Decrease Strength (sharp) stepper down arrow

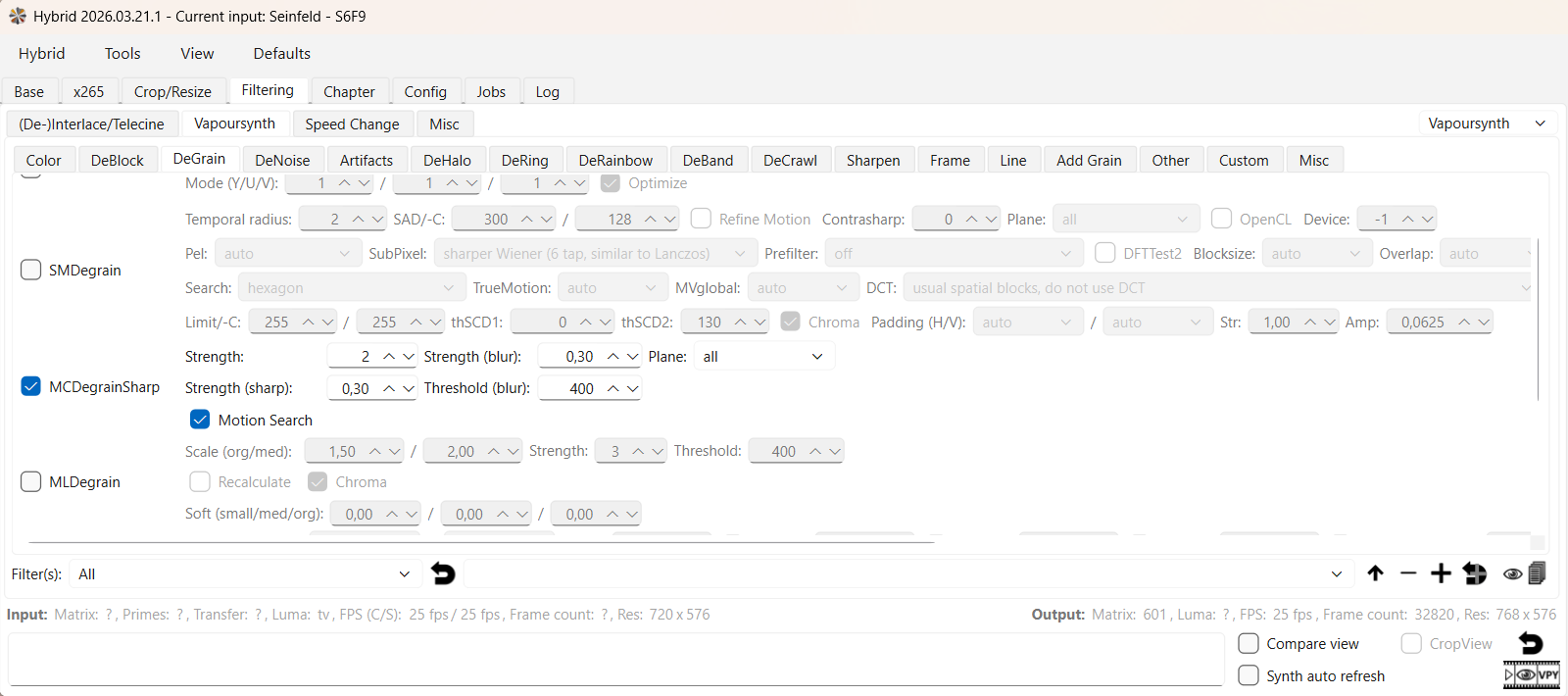(409, 389)
